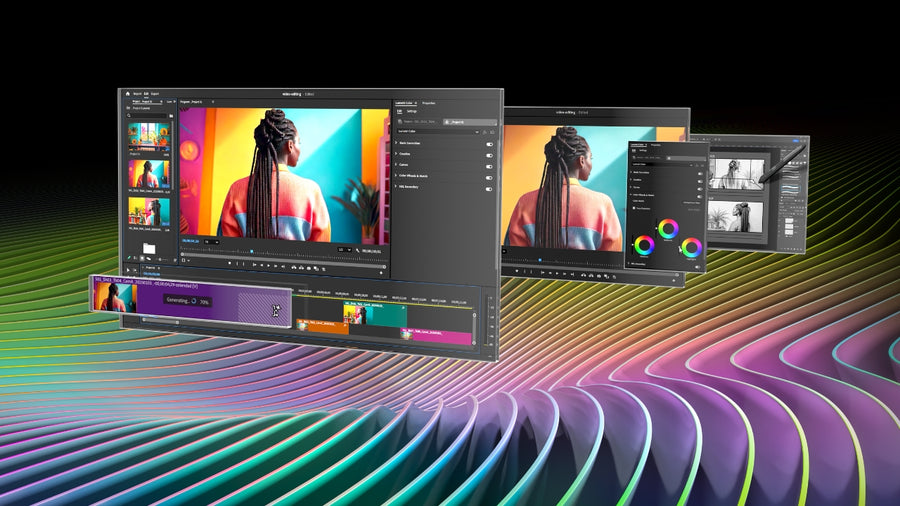Open the Edit workspace tab

tap(147, 94)
